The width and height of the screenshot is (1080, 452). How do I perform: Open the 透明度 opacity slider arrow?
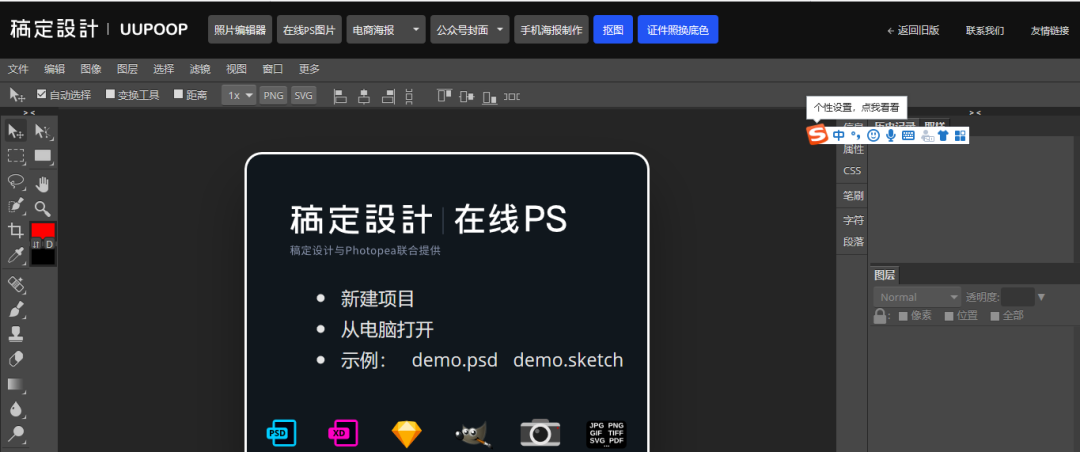(x=1041, y=297)
